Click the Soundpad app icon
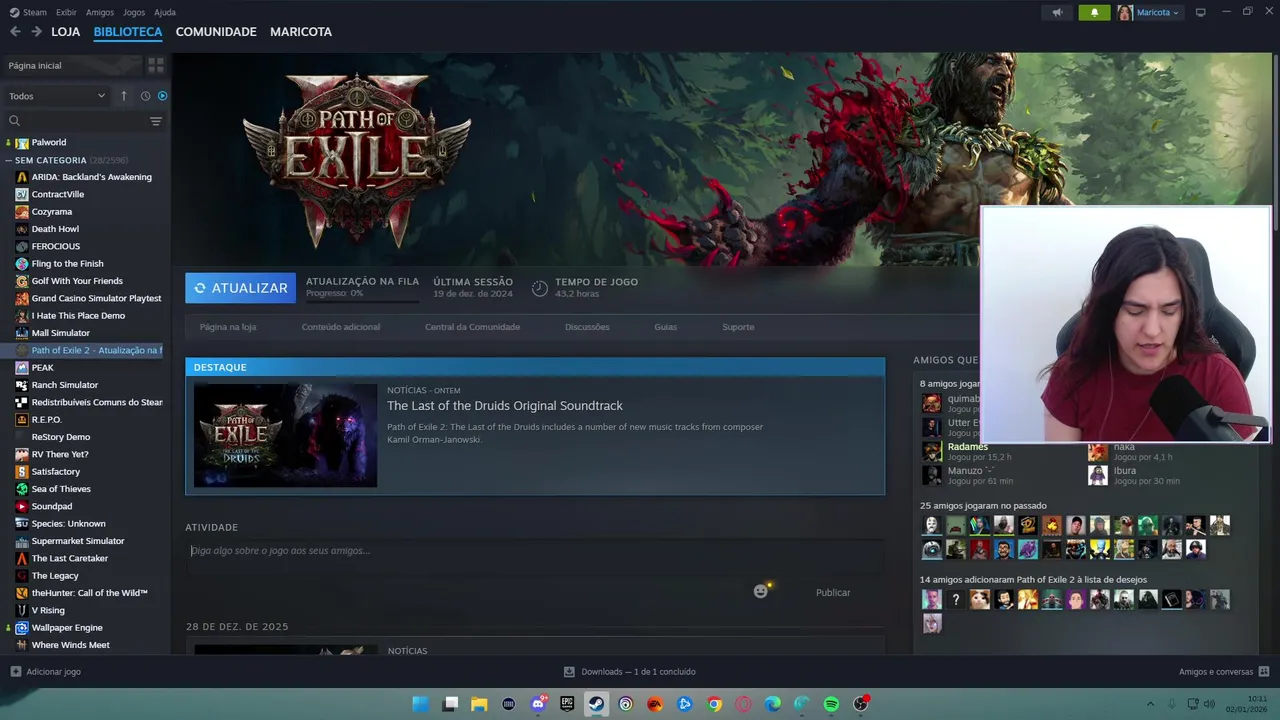This screenshot has height=720, width=1280. pyautogui.click(x=22, y=506)
